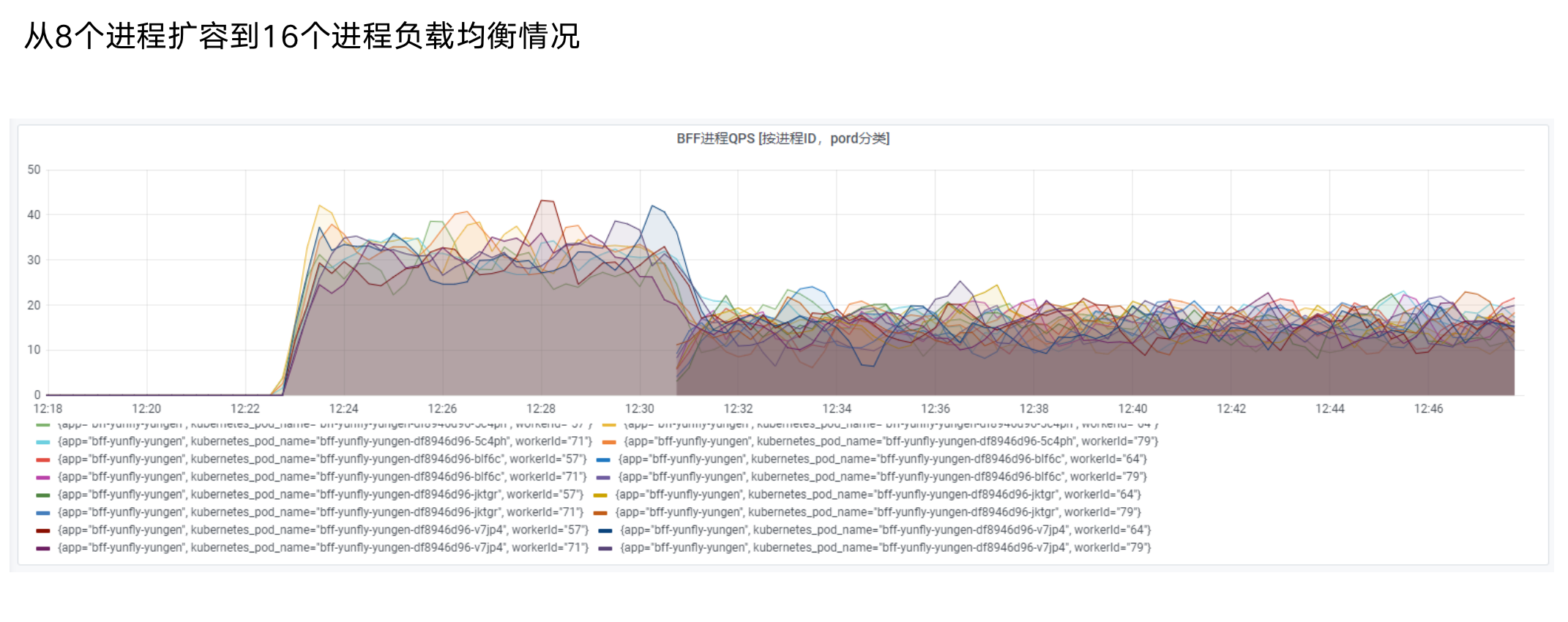Toggle series label blf6c workerId="79"

883,476
